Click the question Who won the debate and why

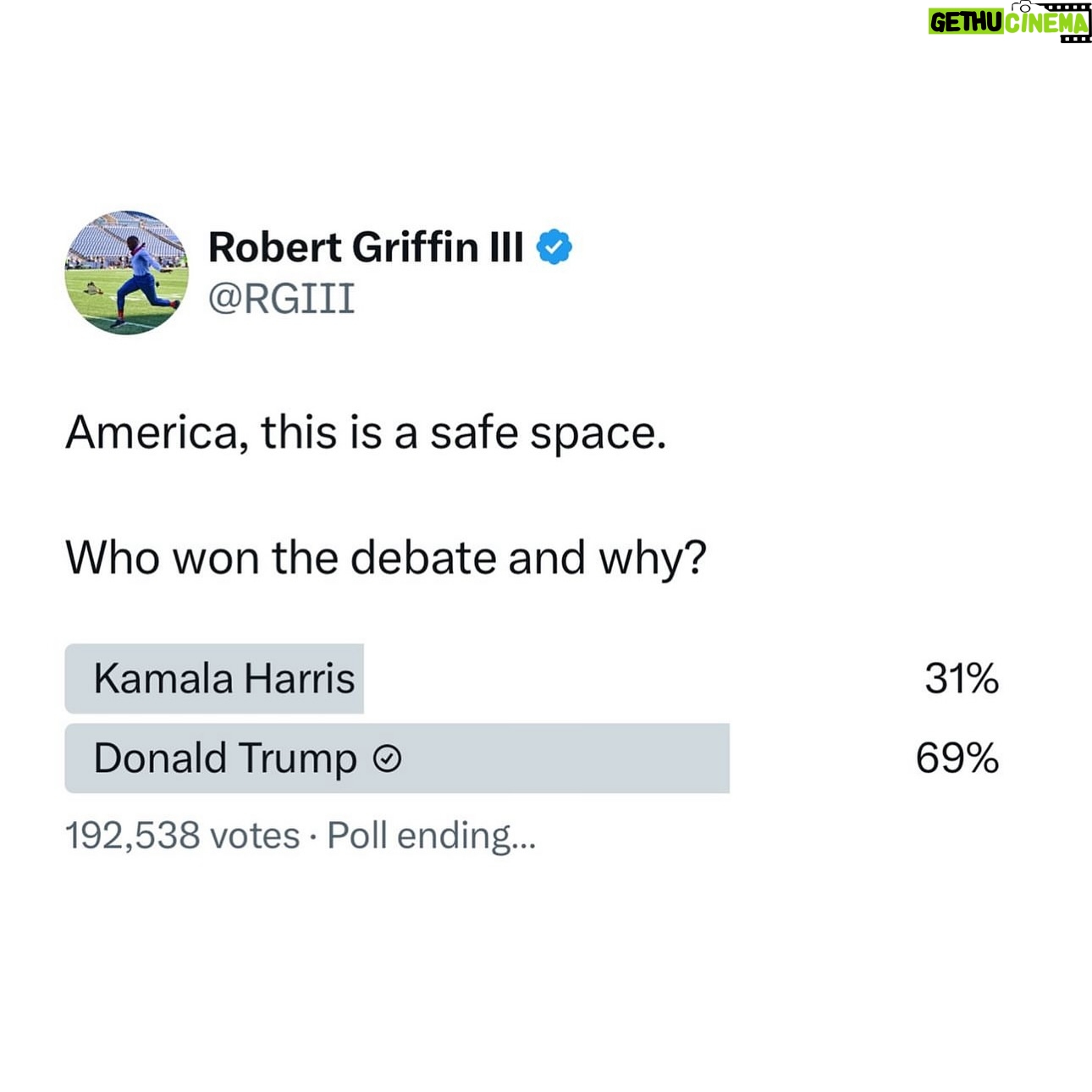386,558
